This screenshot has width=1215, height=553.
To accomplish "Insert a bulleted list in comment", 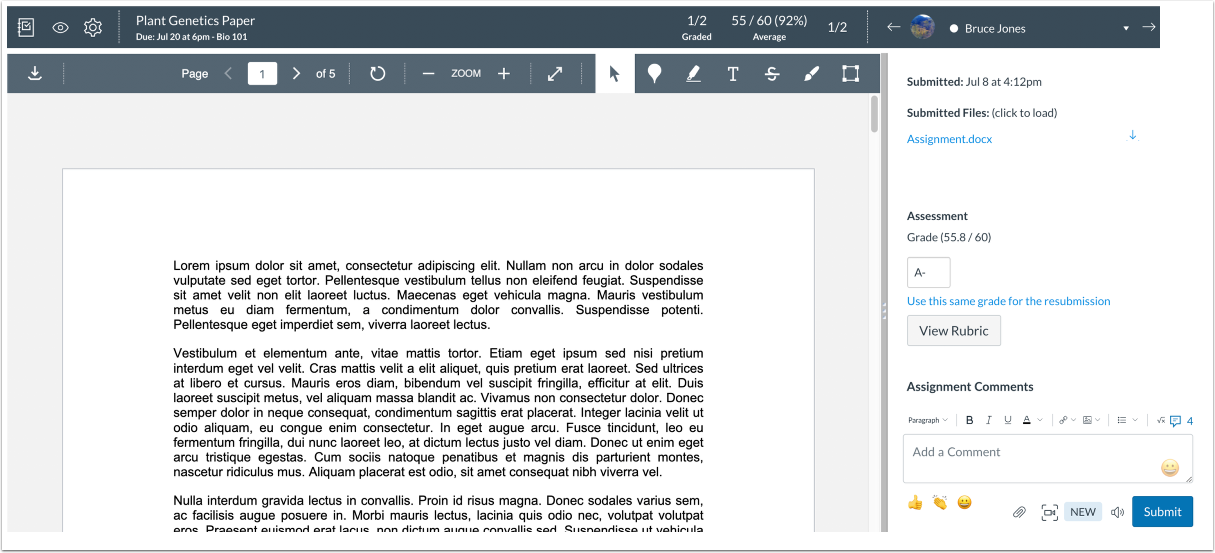I will tap(1121, 420).
